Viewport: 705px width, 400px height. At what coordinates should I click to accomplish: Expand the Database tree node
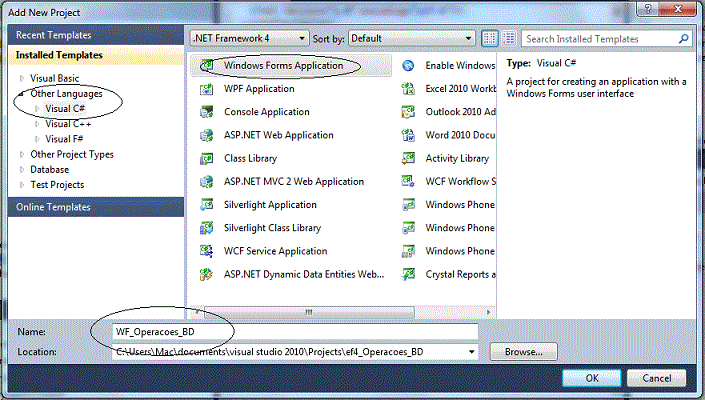tap(22, 170)
